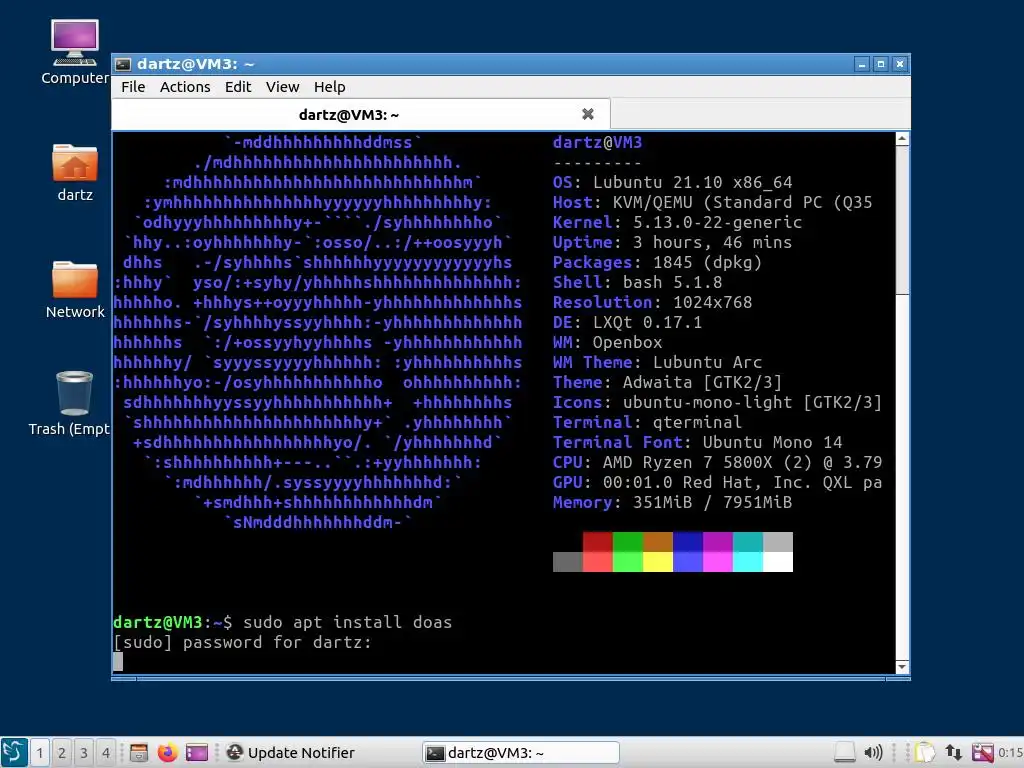1024x768 pixels.
Task: Click the terminal input cursor block
Action: point(118,662)
